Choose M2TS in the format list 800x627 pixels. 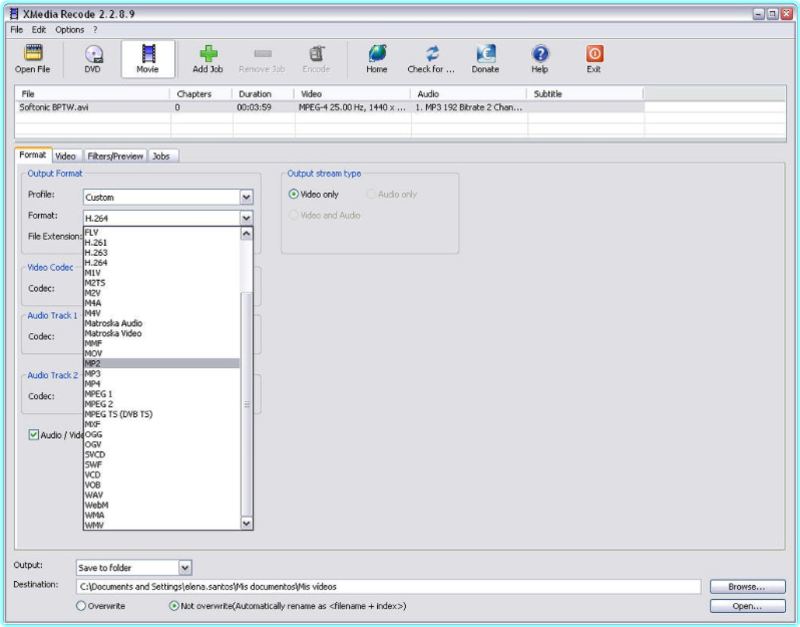pos(161,283)
